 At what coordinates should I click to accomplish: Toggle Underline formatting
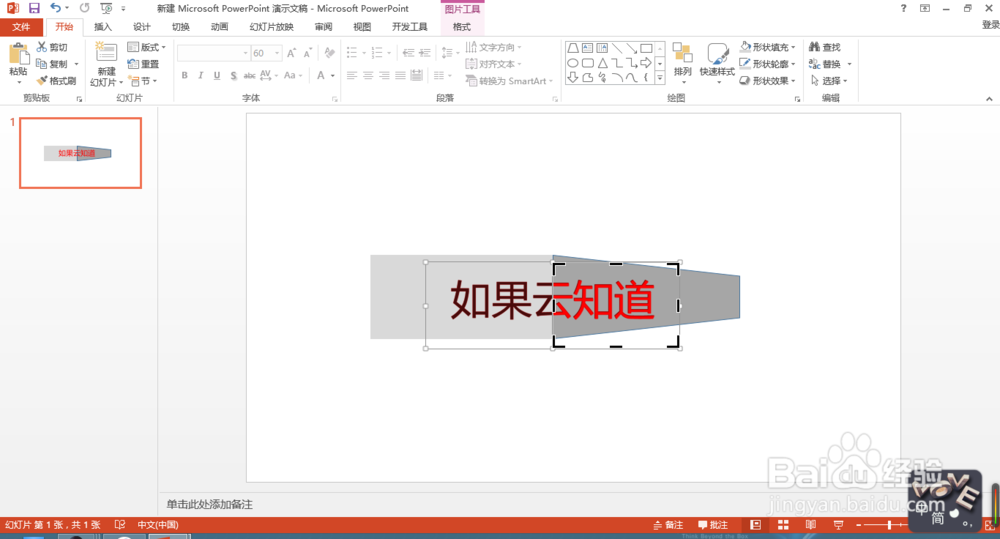pyautogui.click(x=217, y=75)
